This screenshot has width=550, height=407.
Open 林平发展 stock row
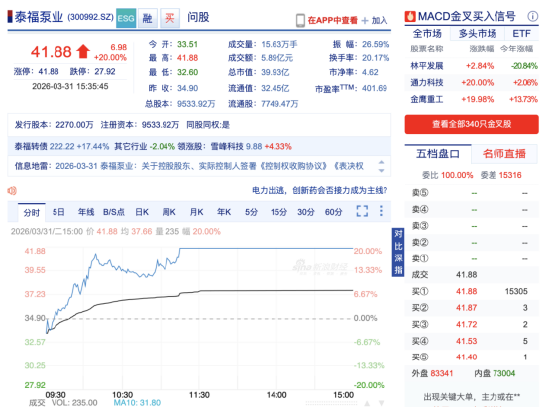coord(471,66)
